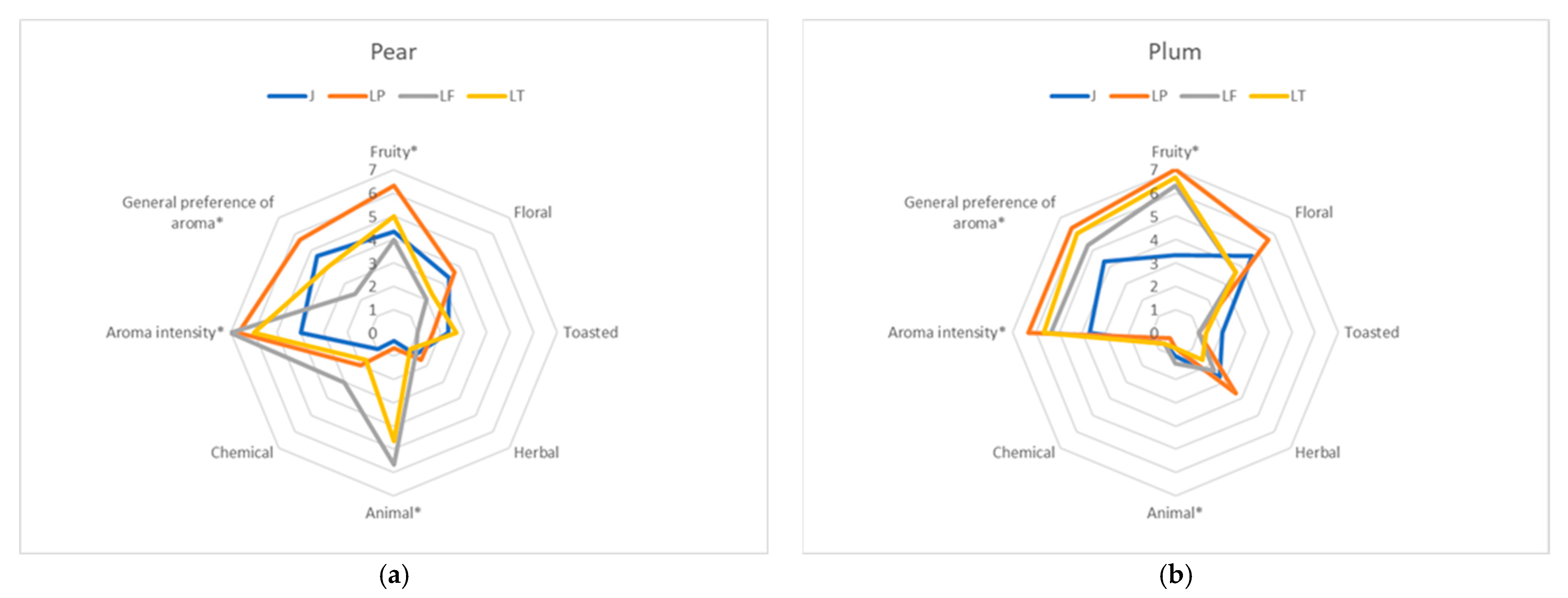Click the Plum chart title

tap(1174, 52)
